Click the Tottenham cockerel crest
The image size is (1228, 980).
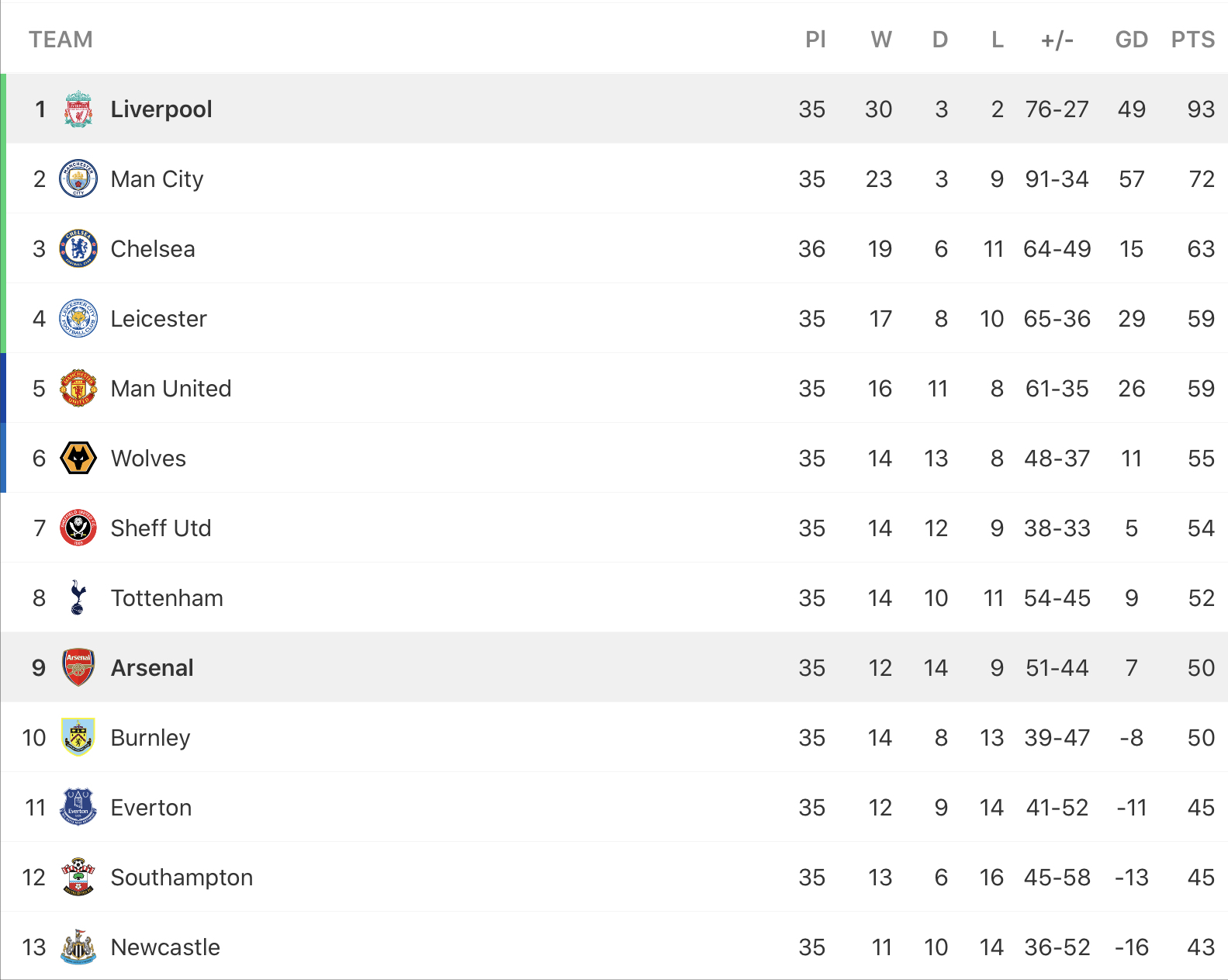pyautogui.click(x=78, y=597)
